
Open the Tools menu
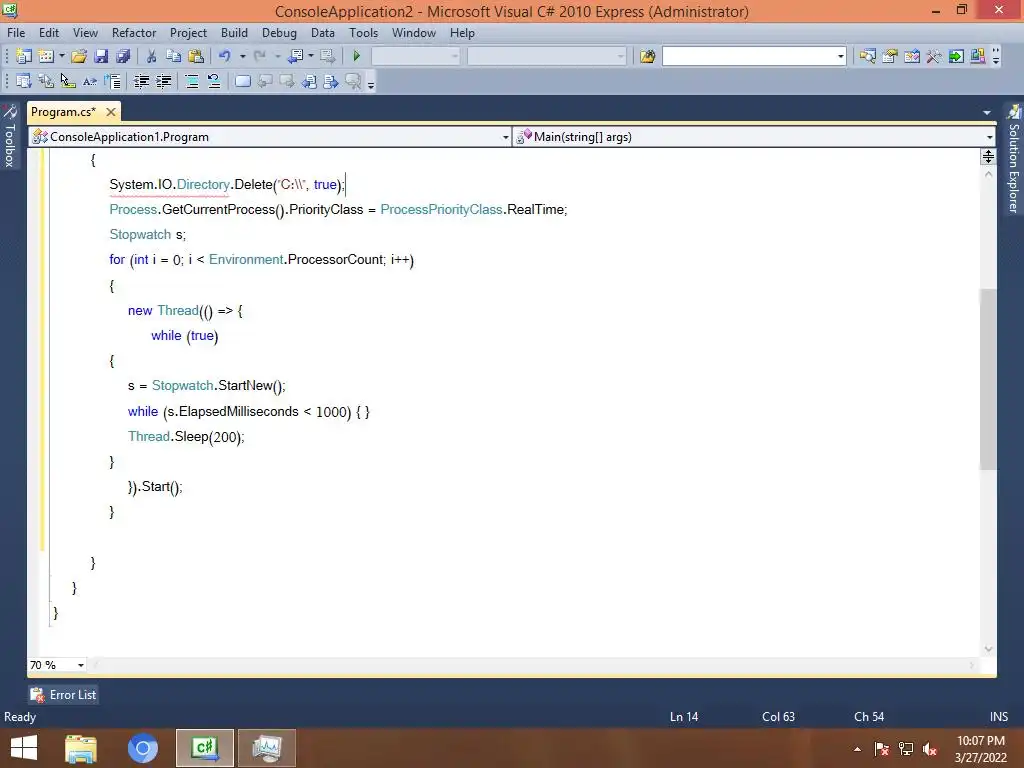(364, 33)
